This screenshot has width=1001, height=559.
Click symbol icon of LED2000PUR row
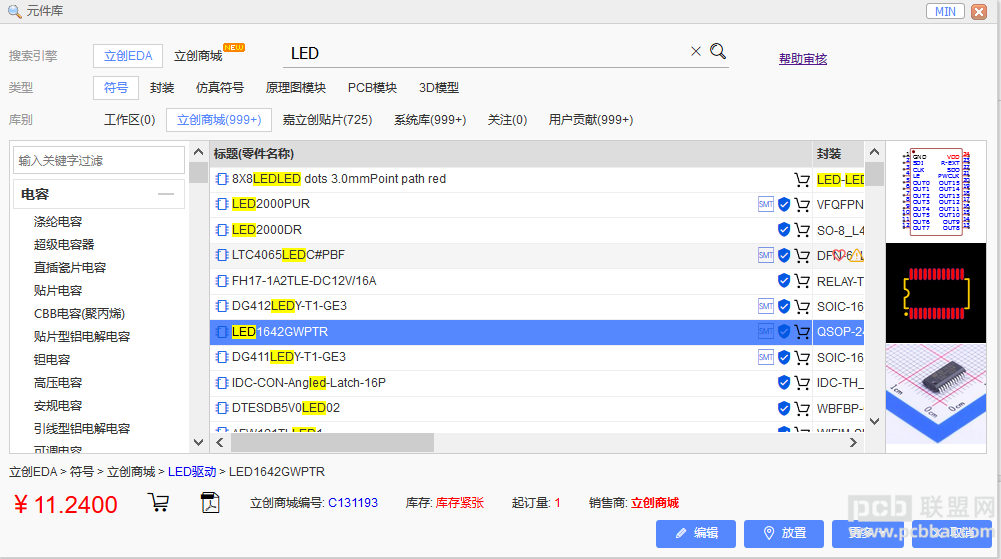pos(222,204)
